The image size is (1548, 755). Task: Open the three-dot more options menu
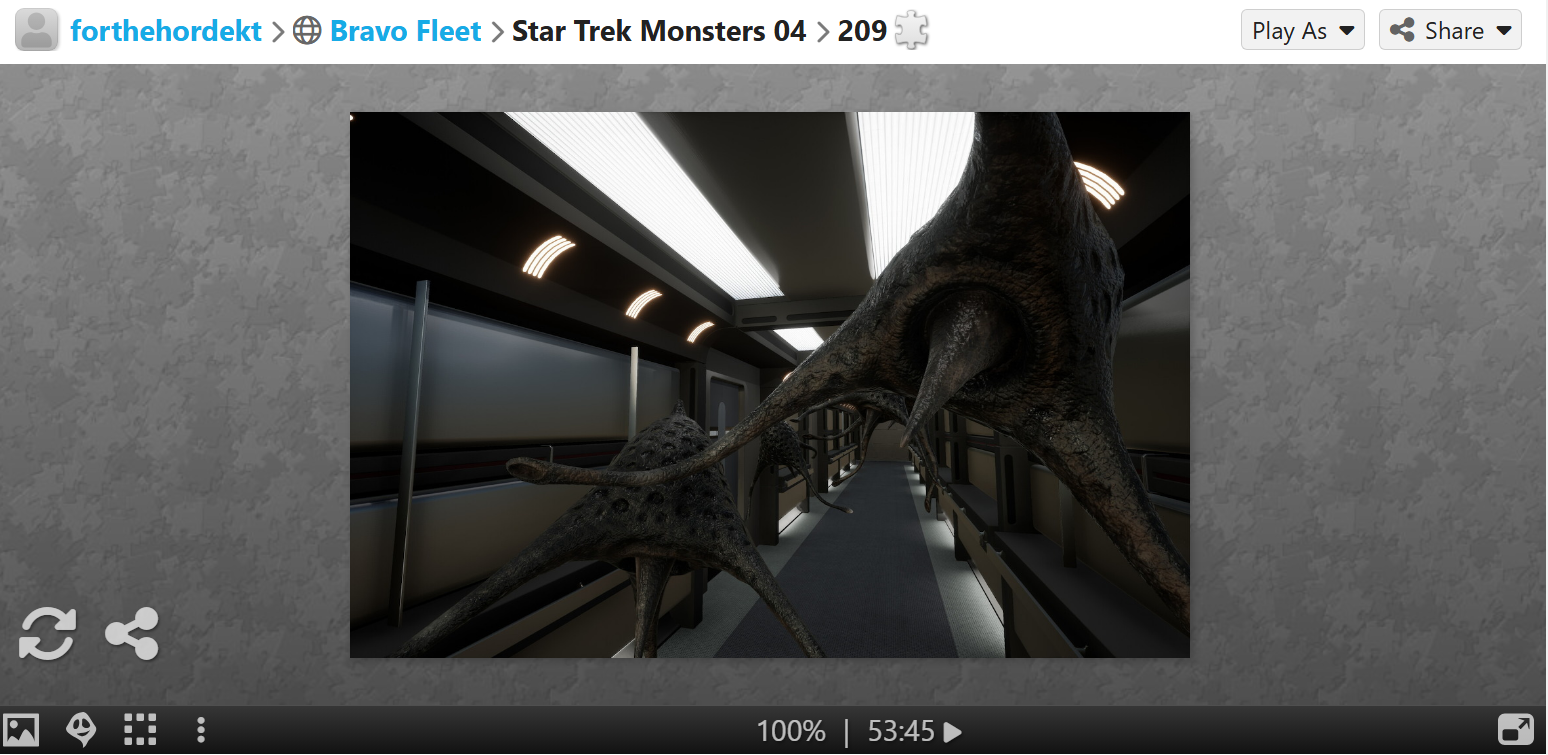201,730
